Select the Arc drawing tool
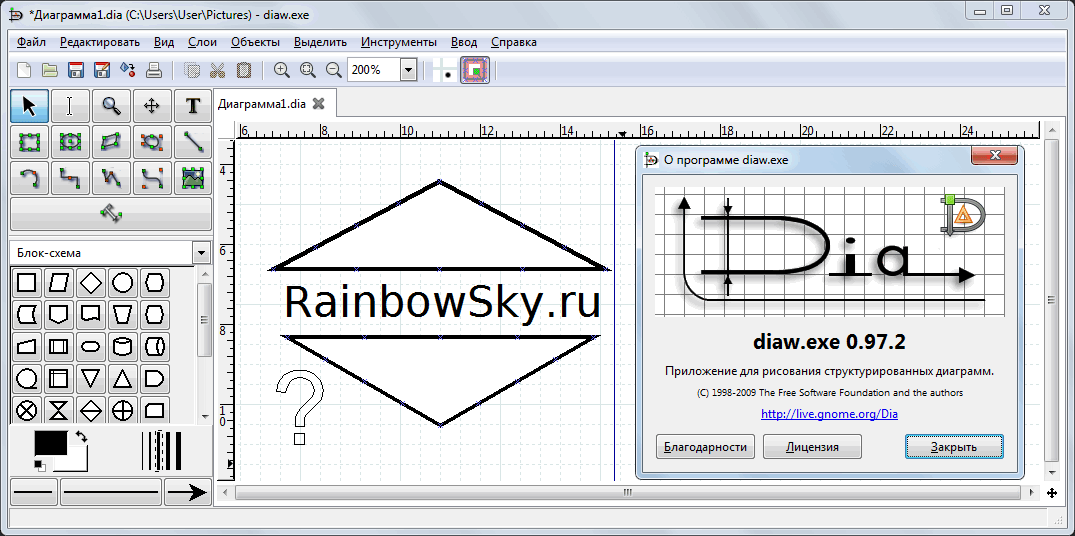Image resolution: width=1075 pixels, height=536 pixels. [x=29, y=178]
